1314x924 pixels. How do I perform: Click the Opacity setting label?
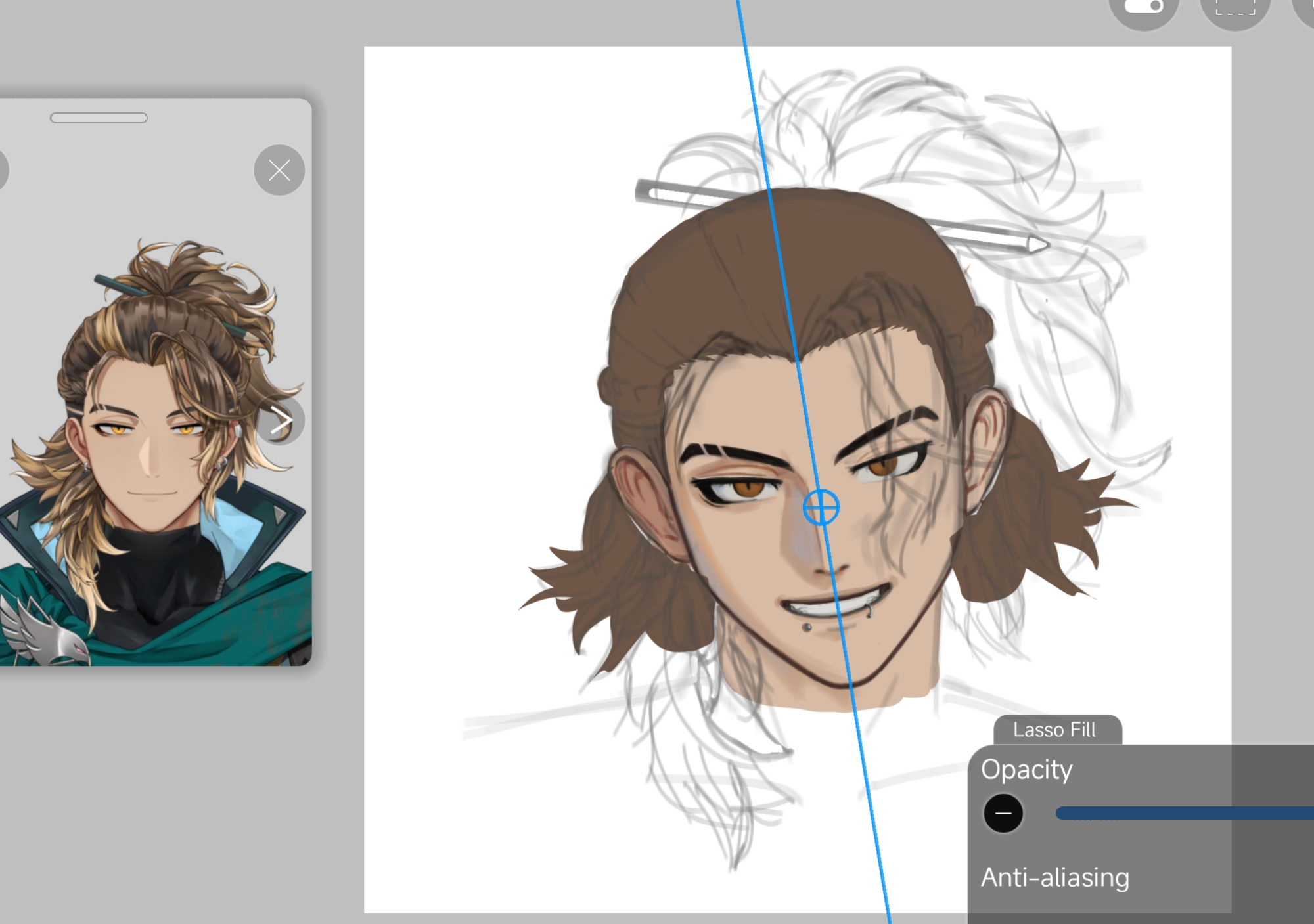coord(1026,769)
